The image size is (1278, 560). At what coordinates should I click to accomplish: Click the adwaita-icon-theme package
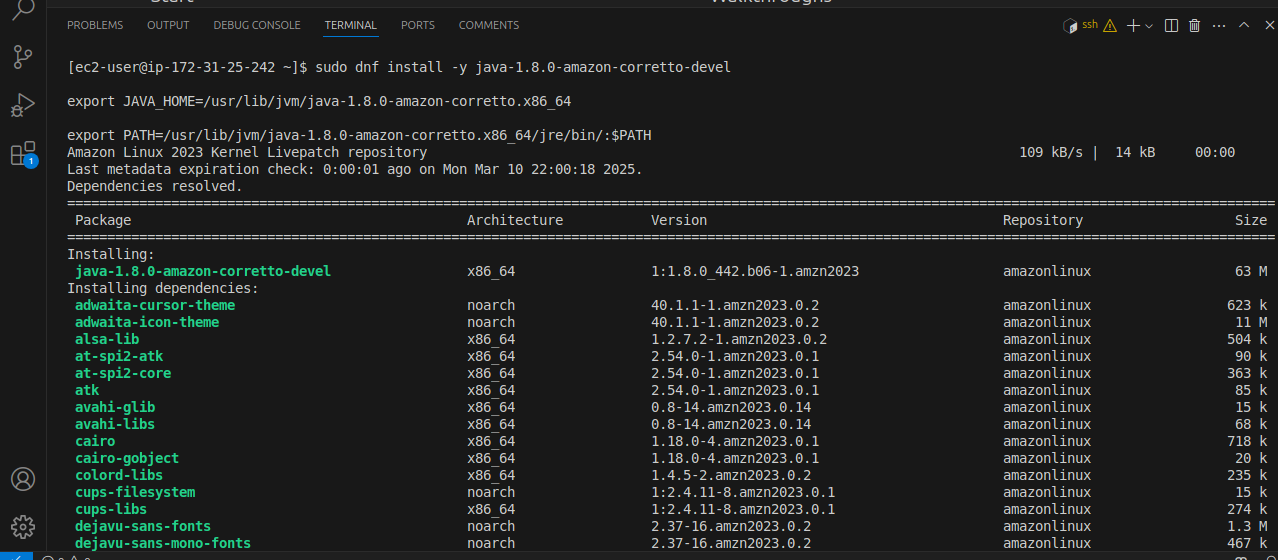pos(147,323)
